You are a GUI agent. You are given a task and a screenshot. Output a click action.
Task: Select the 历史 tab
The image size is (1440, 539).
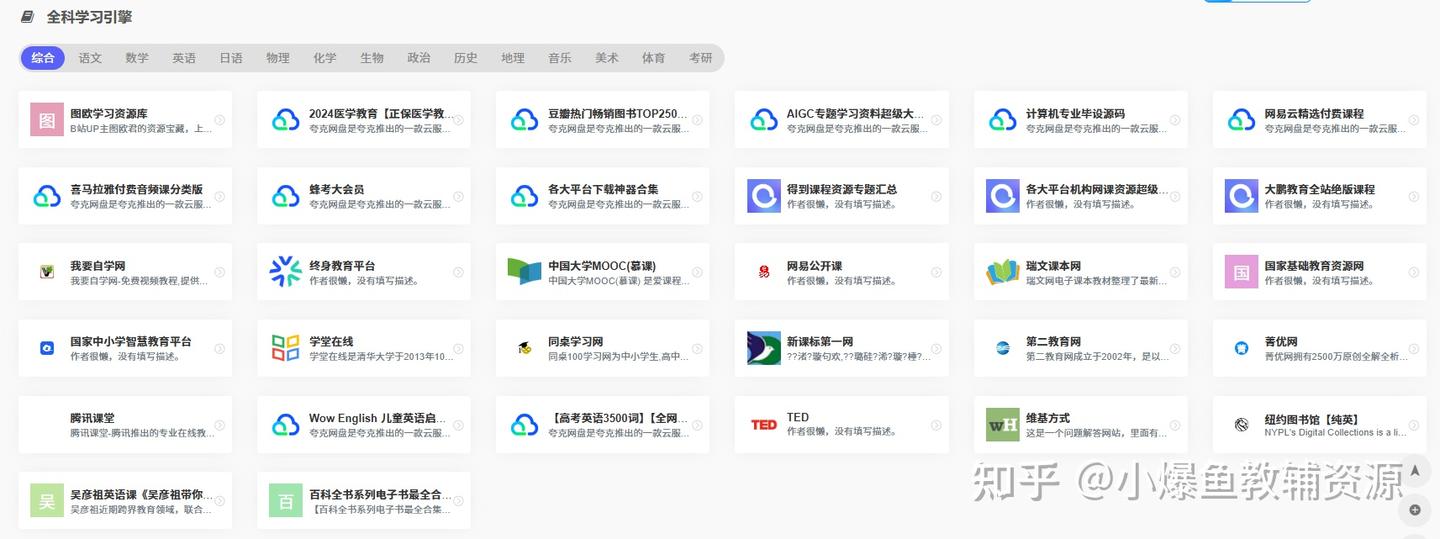pyautogui.click(x=466, y=58)
